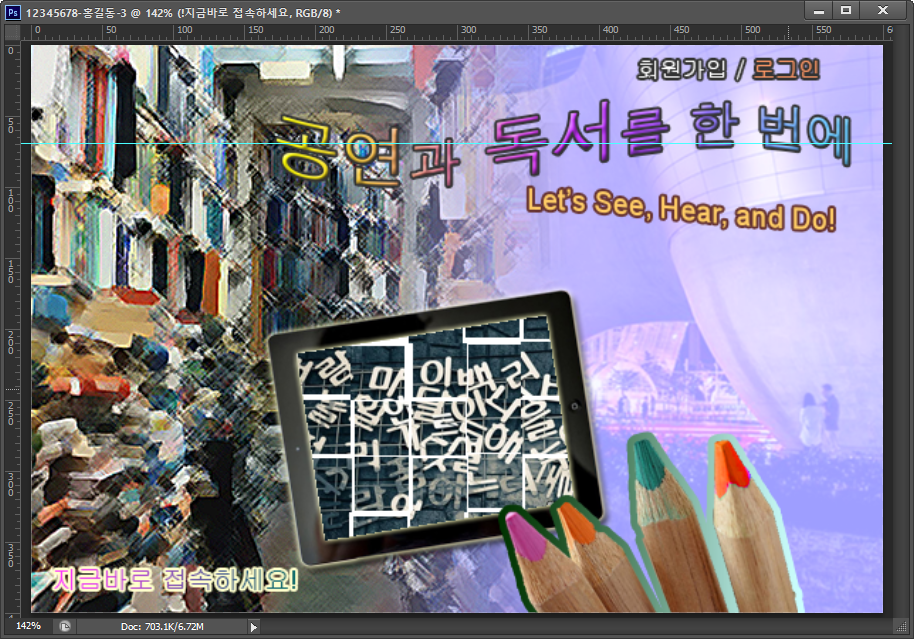The image size is (914, 639).
Task: Maximize the document window
Action: pos(846,10)
